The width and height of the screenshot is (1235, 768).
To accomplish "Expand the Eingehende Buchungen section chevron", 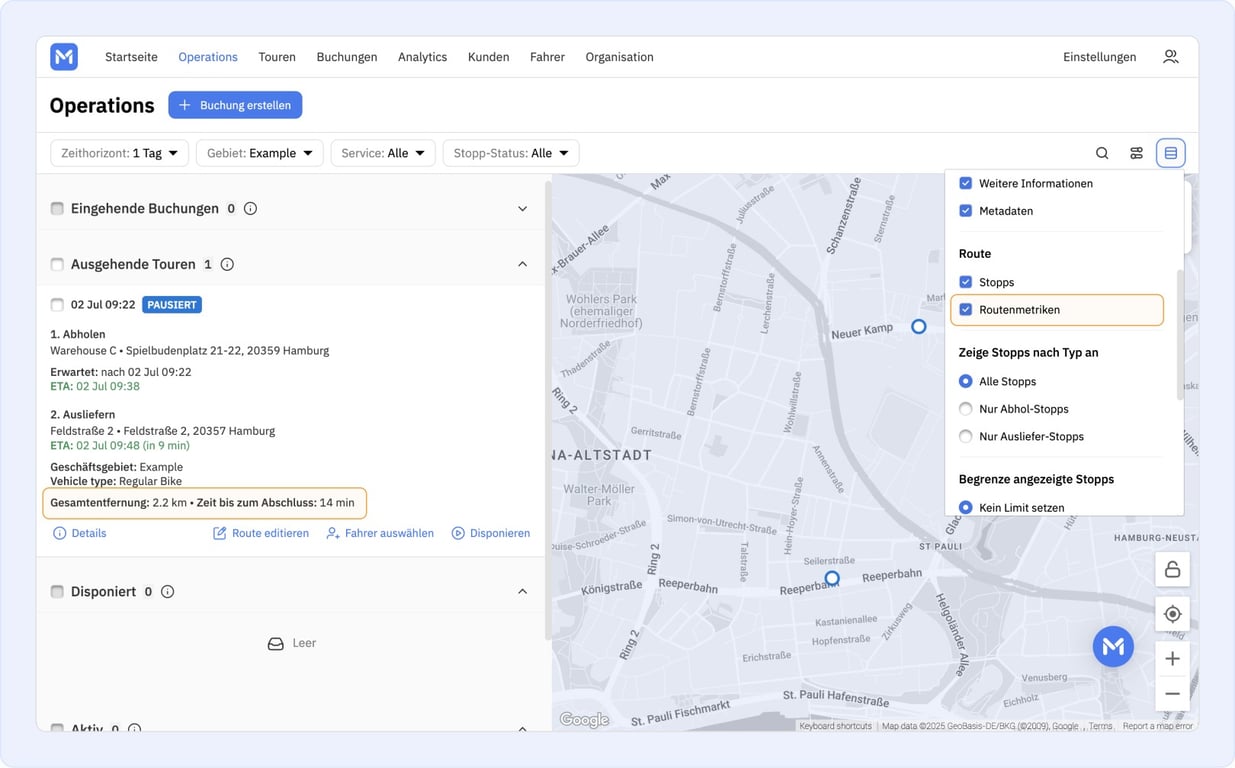I will coord(522,209).
